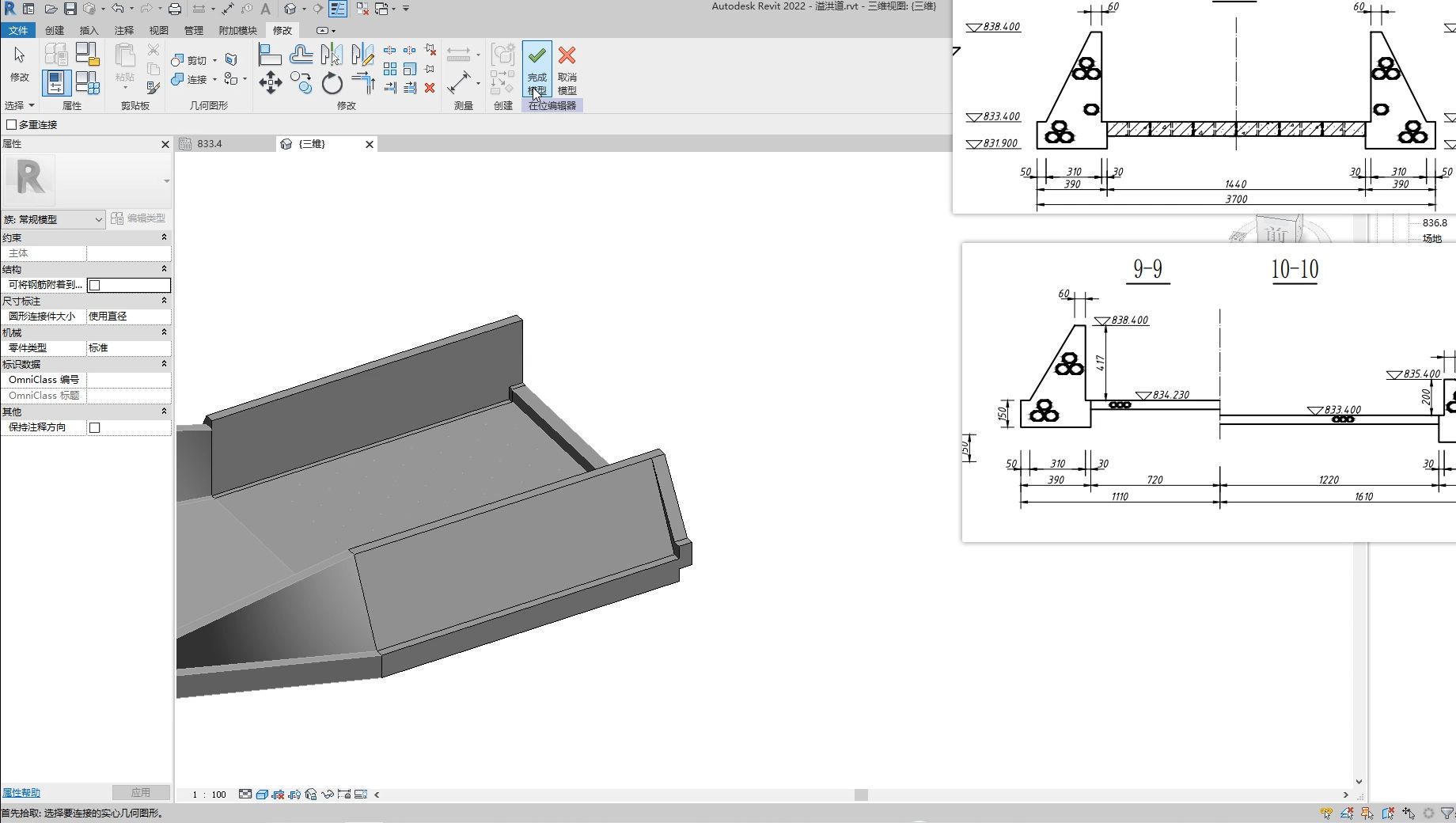The image size is (1456, 823).
Task: Select the Move tool in Modify panel
Action: 270,82
